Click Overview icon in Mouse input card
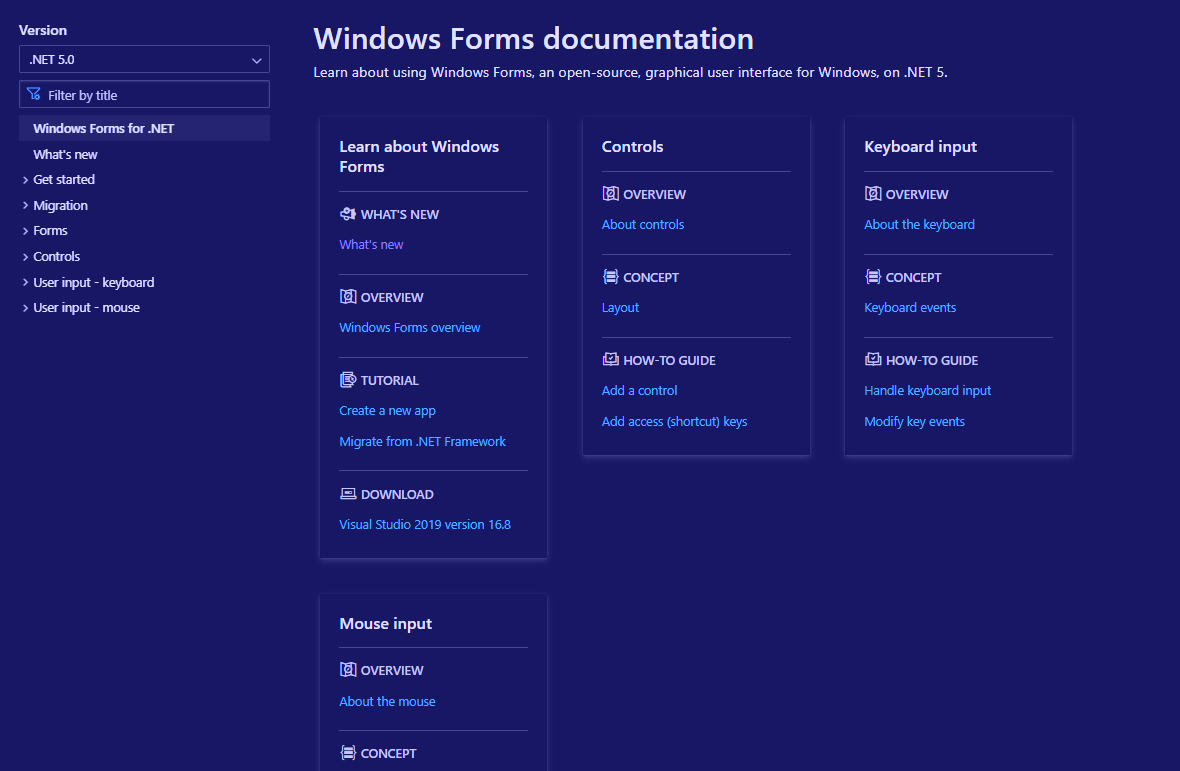This screenshot has height=771, width=1180. point(348,669)
